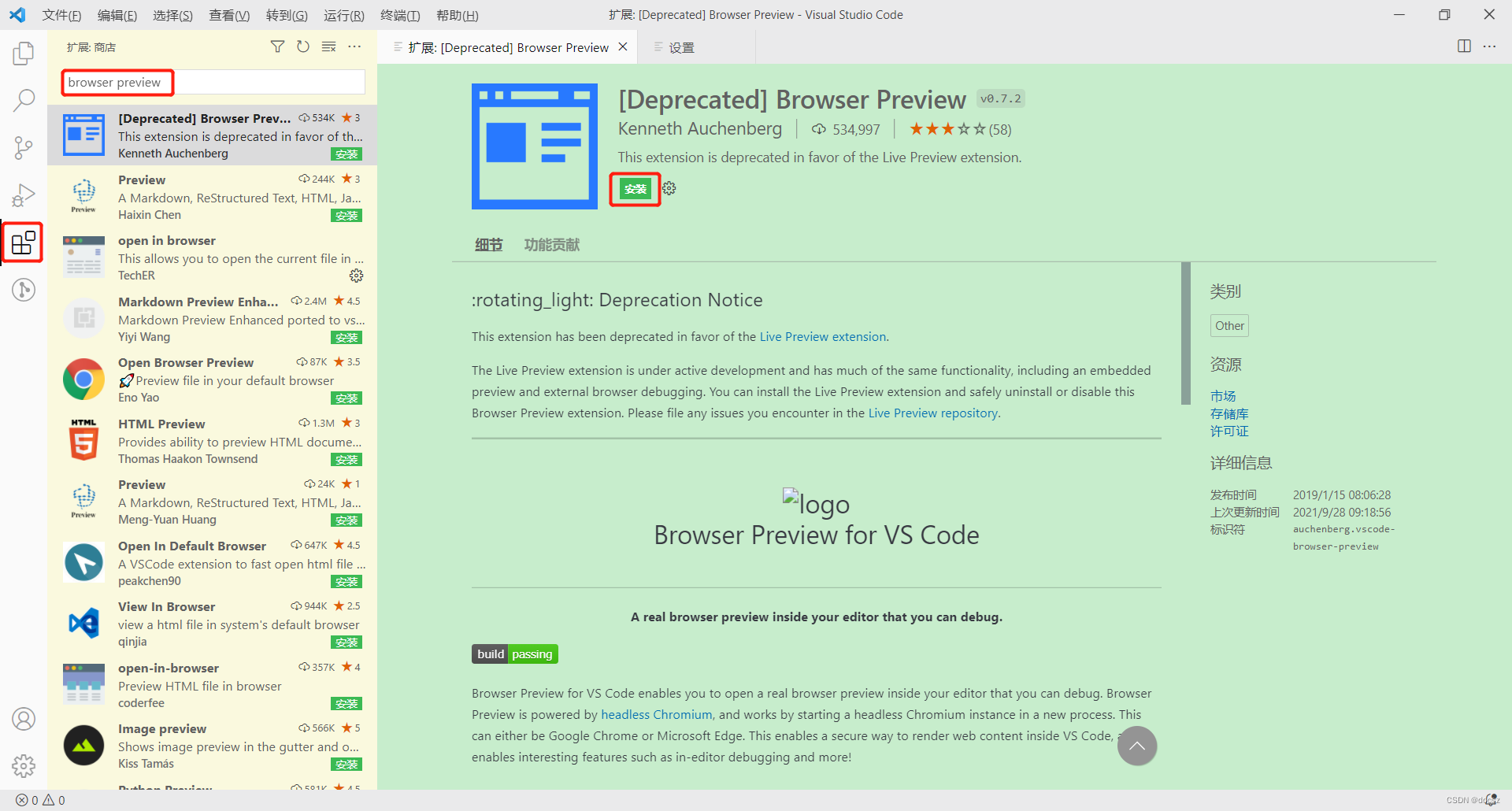Open the Live Preview extension link
The image size is (1512, 811).
(x=823, y=336)
